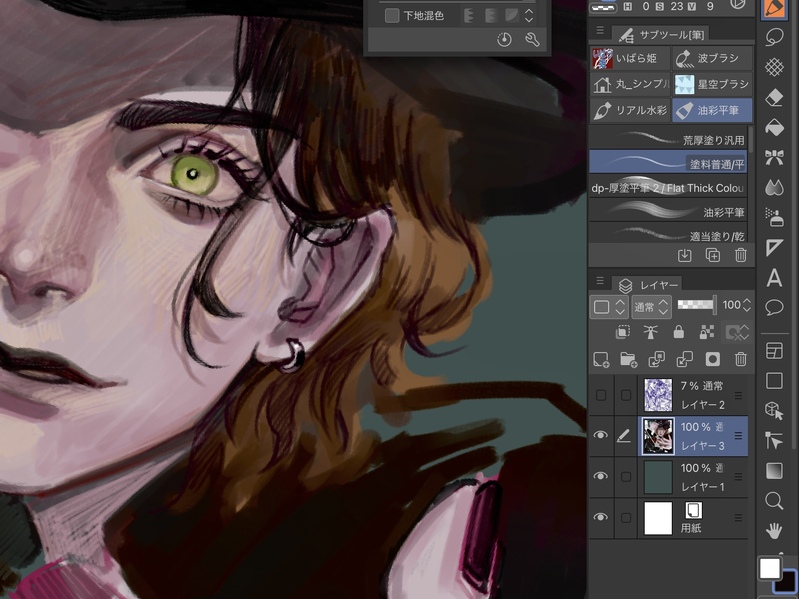The height and width of the screenshot is (599, 799).
Task: Toggle lock layer
Action: click(678, 333)
